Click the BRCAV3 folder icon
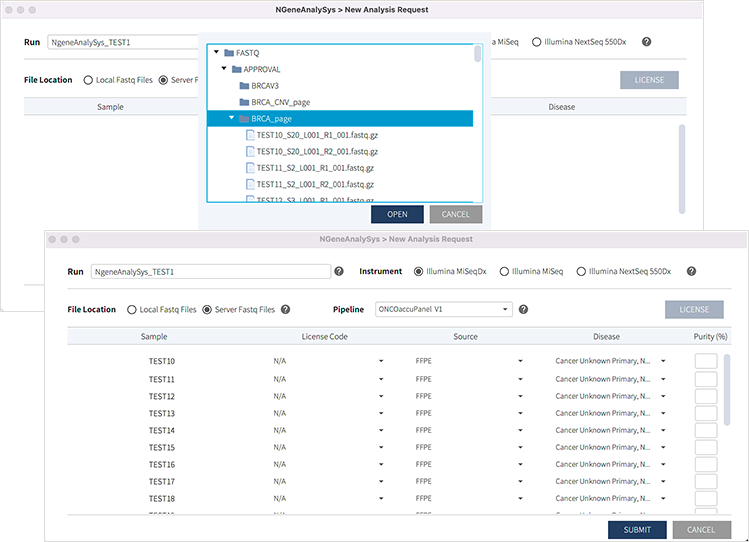Screen dimensions: 749x542 (x=244, y=86)
